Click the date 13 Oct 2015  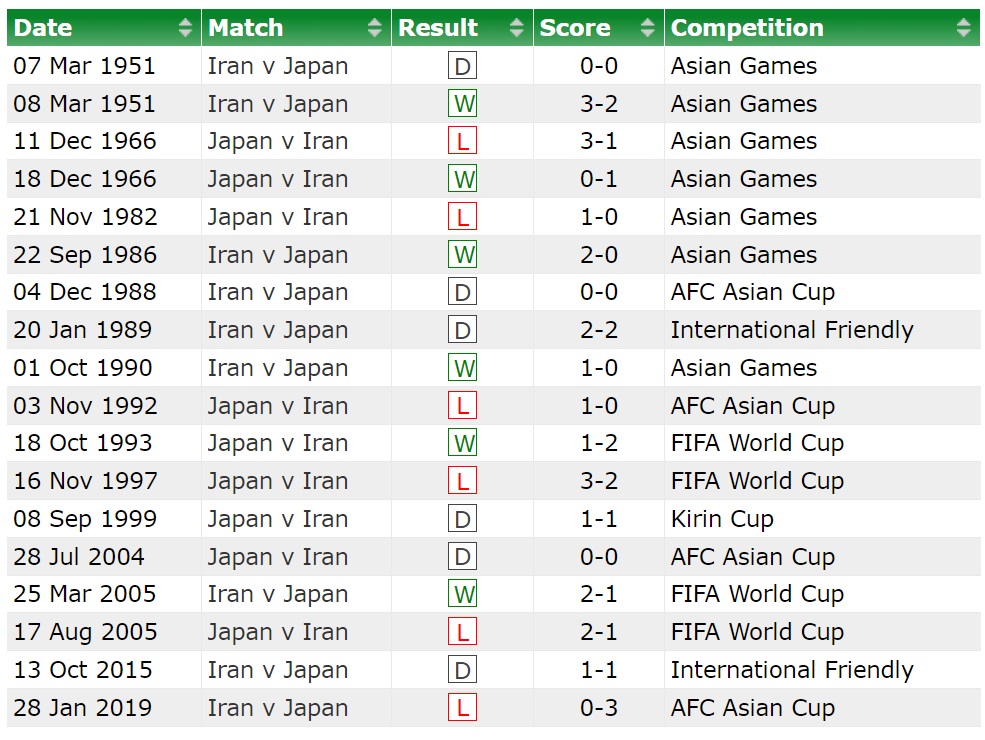[83, 670]
